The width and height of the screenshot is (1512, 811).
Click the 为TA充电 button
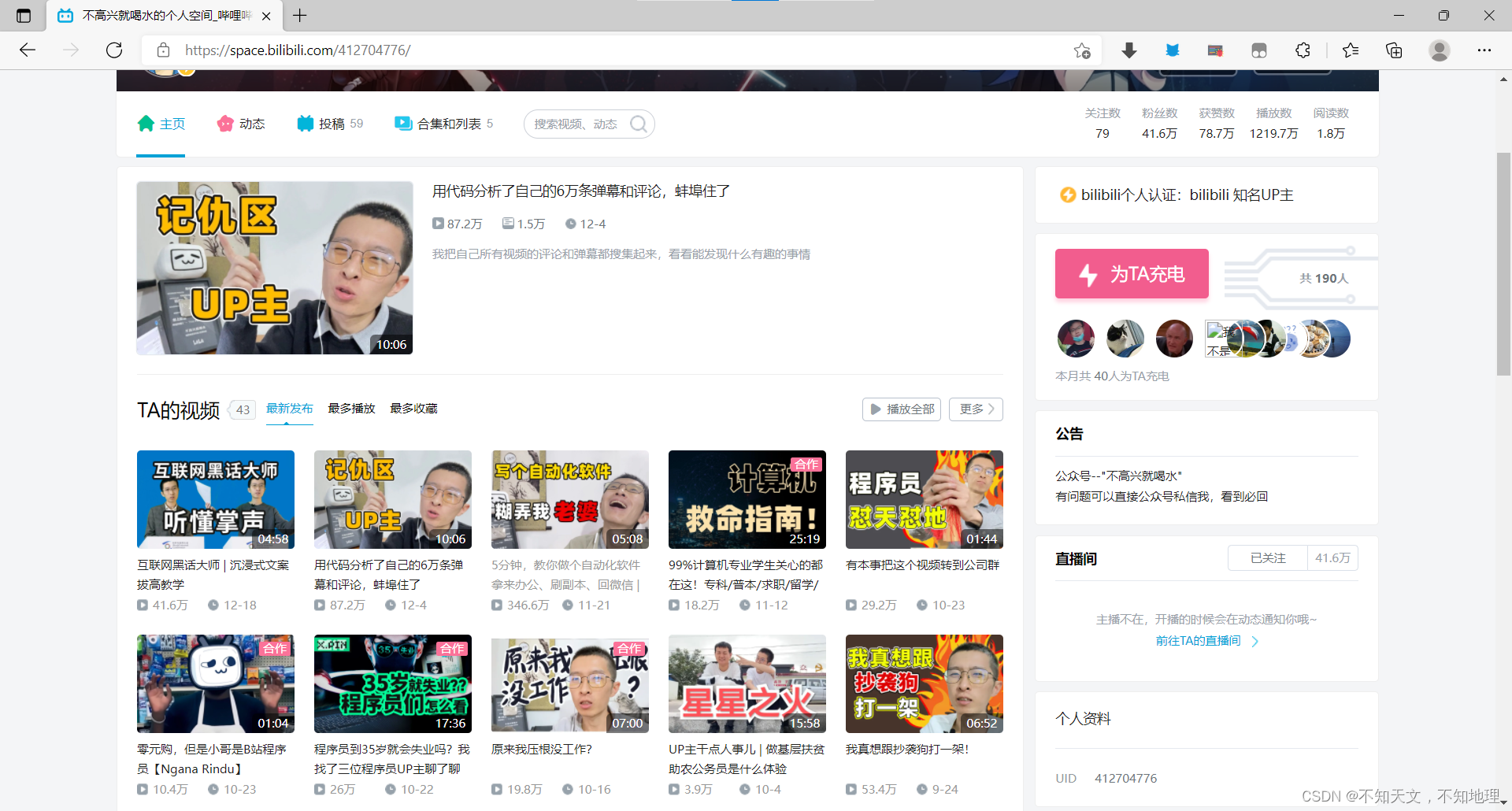tap(1132, 274)
